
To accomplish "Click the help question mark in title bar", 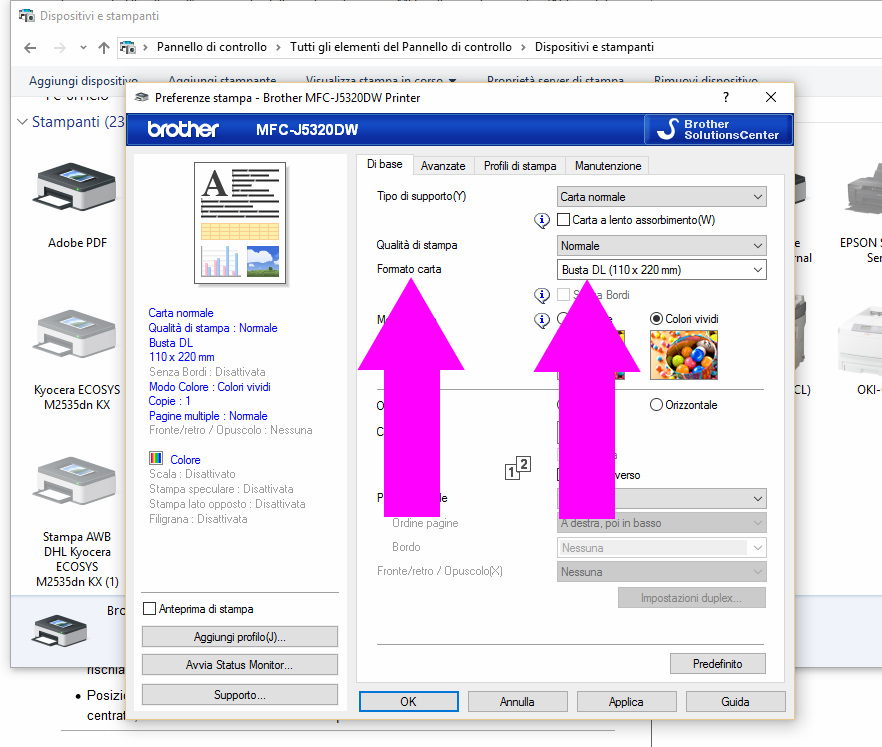I will [726, 97].
